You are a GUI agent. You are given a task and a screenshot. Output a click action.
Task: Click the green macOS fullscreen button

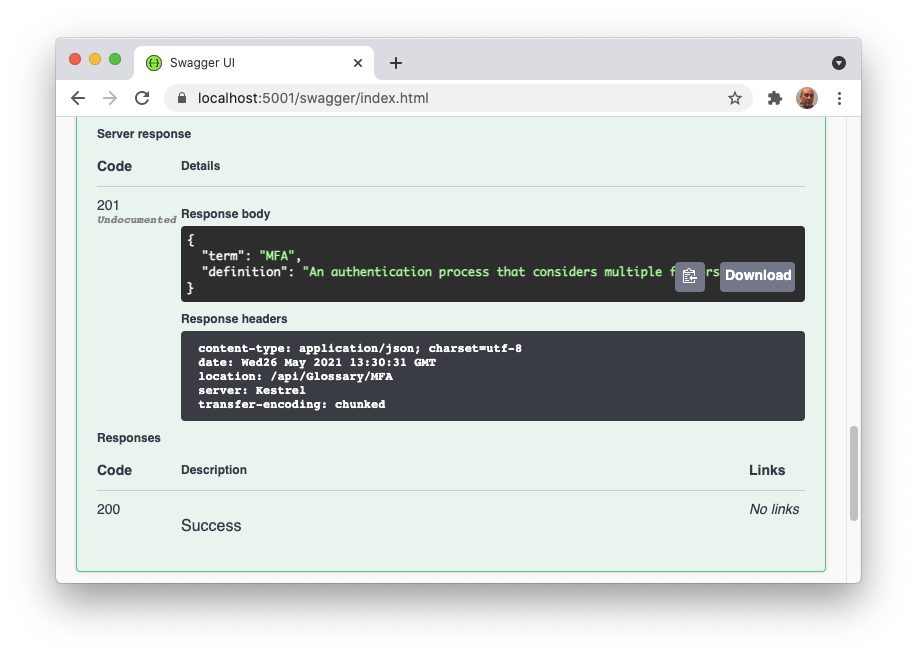(115, 59)
